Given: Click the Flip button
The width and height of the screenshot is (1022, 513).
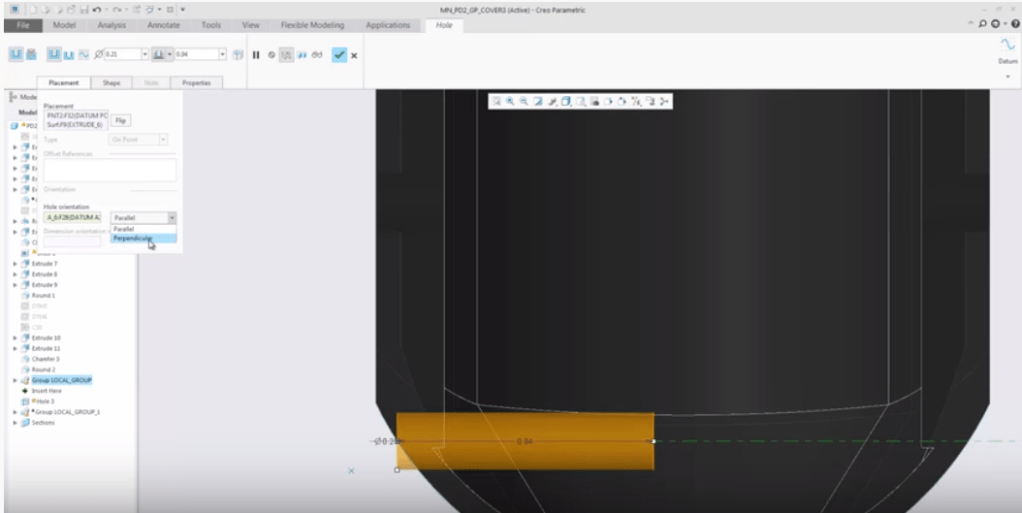Looking at the screenshot, I should point(121,120).
